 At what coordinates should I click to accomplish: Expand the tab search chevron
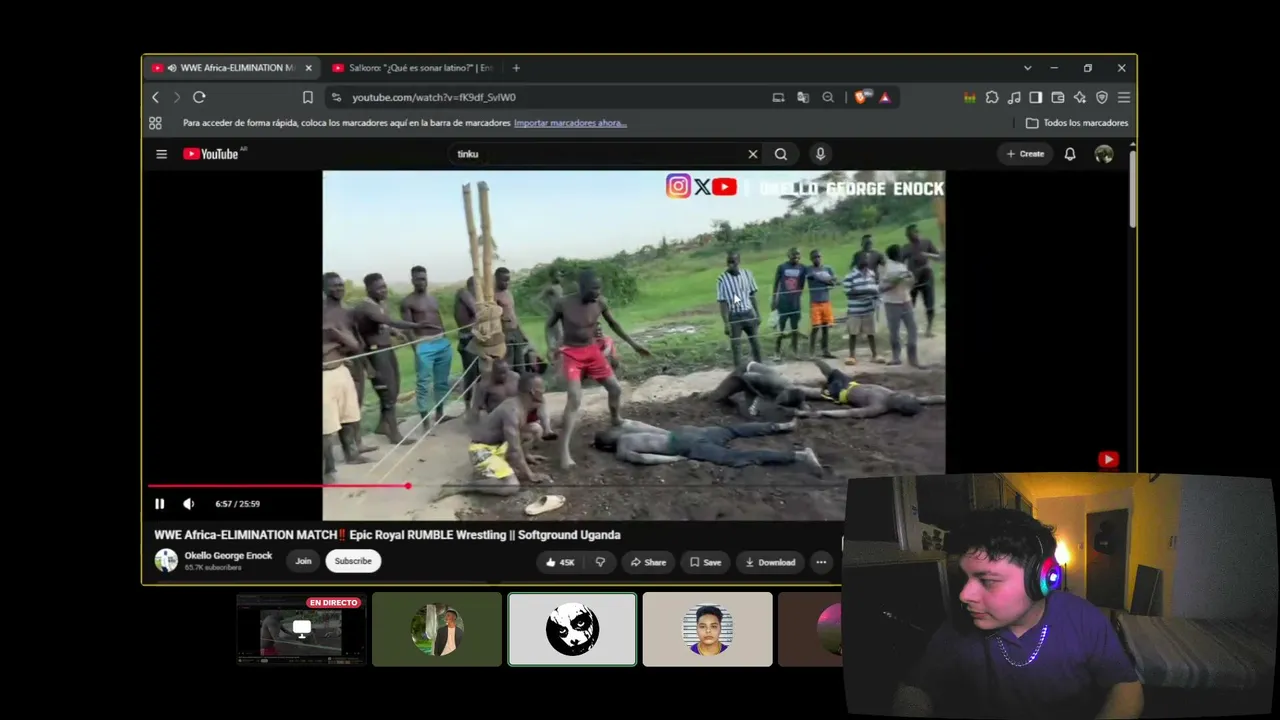(x=1027, y=68)
